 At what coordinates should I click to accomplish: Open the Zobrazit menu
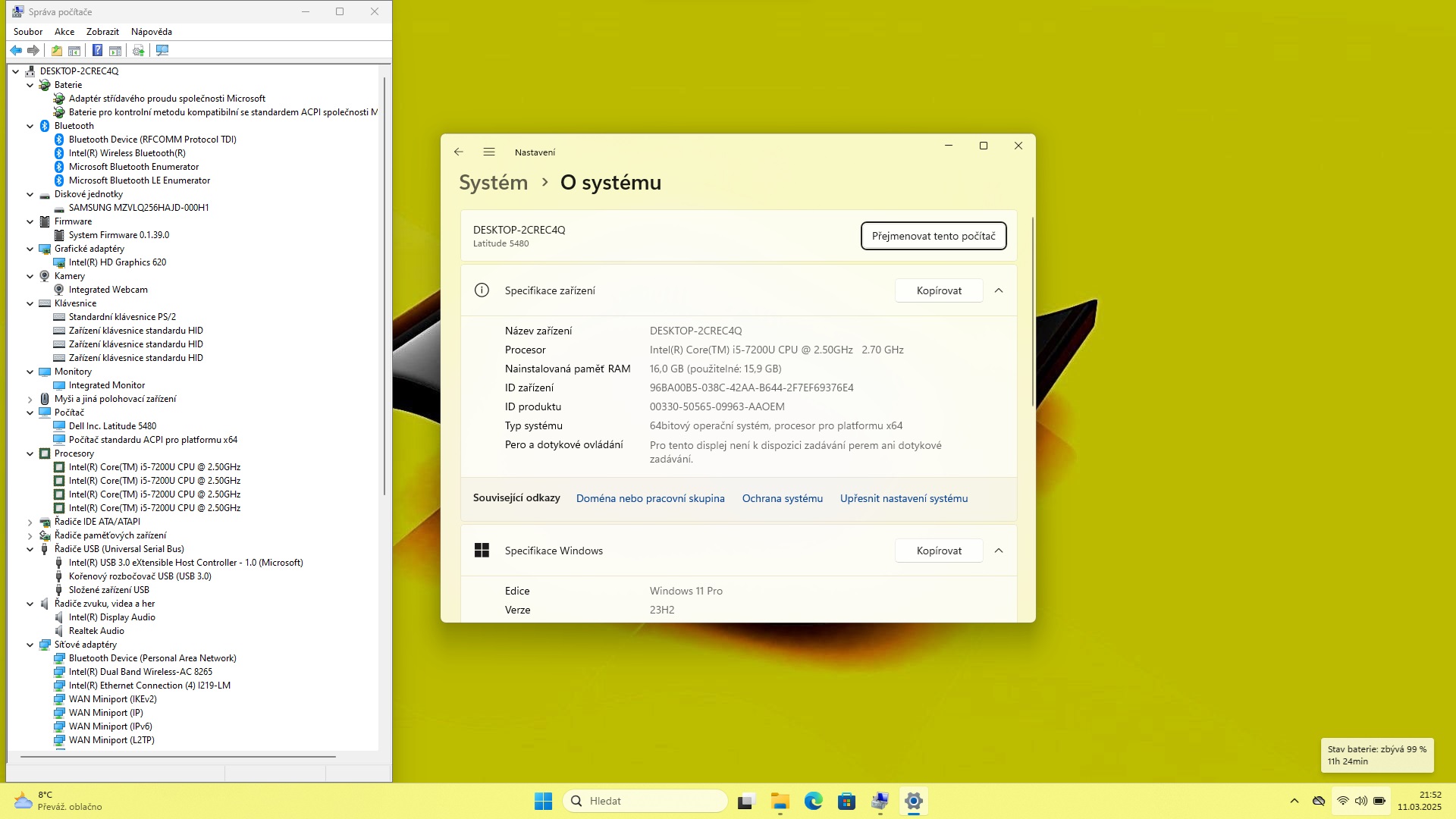102,32
